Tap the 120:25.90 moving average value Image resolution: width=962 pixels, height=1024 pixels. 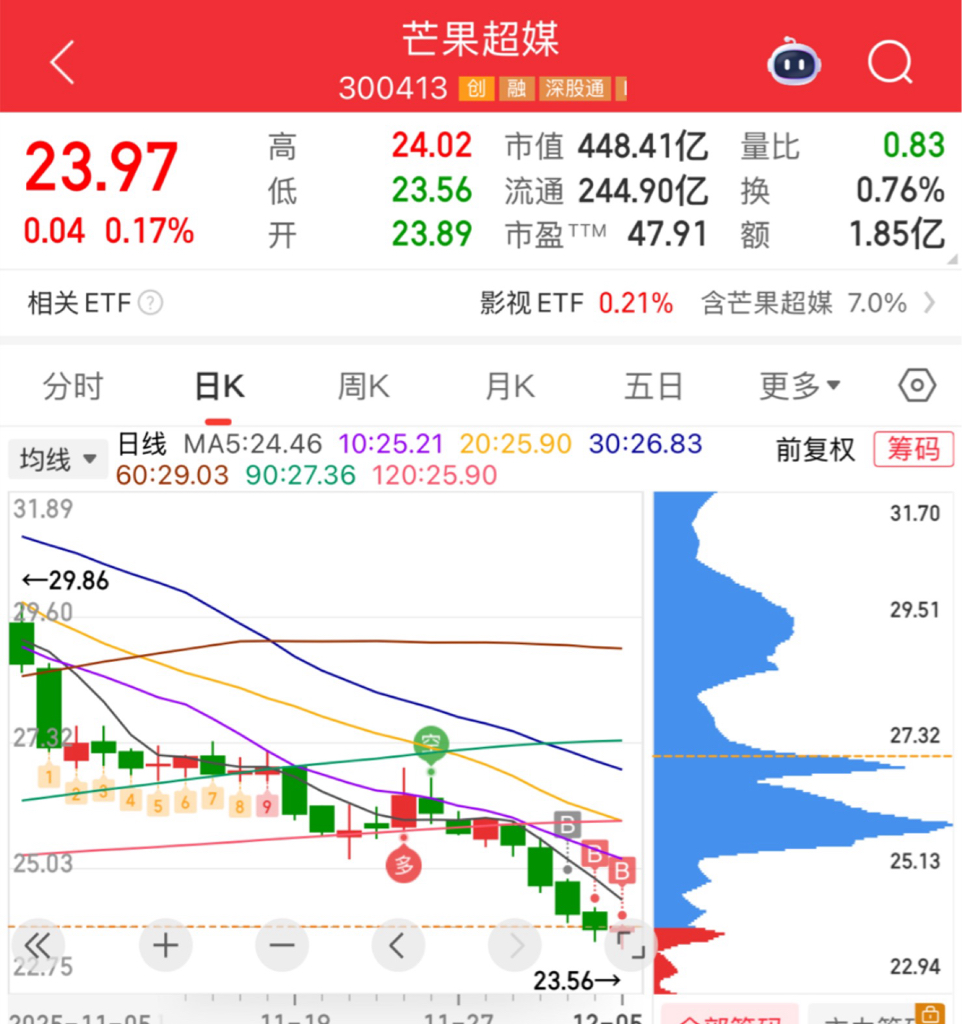[434, 475]
